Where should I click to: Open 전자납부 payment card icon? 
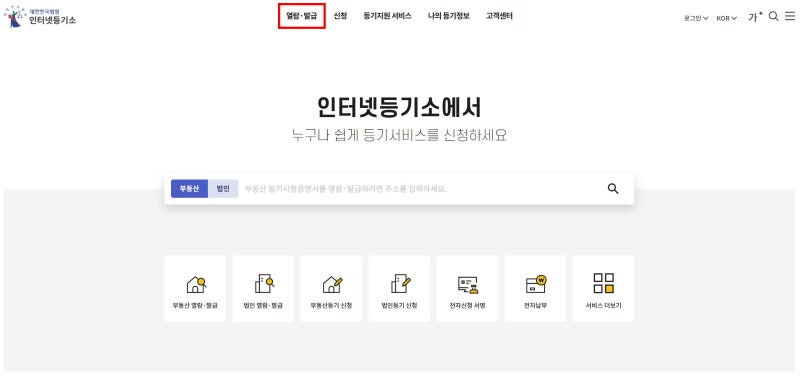tap(536, 284)
